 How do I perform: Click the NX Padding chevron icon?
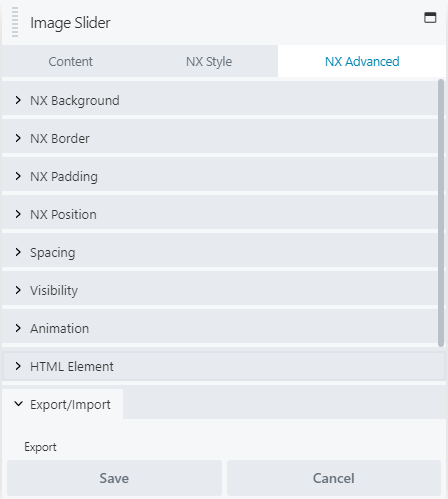click(18, 176)
